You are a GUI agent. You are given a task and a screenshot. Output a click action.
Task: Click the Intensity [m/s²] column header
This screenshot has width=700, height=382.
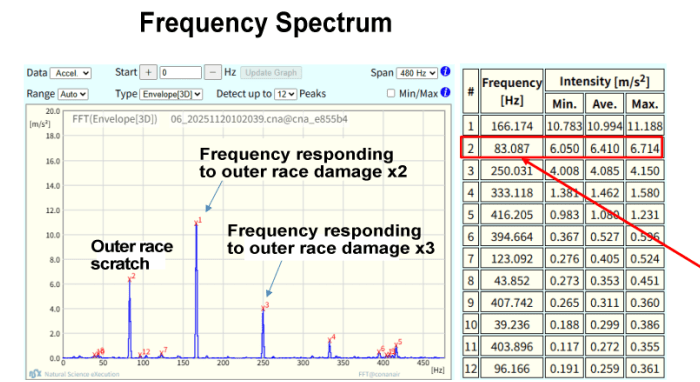(604, 81)
